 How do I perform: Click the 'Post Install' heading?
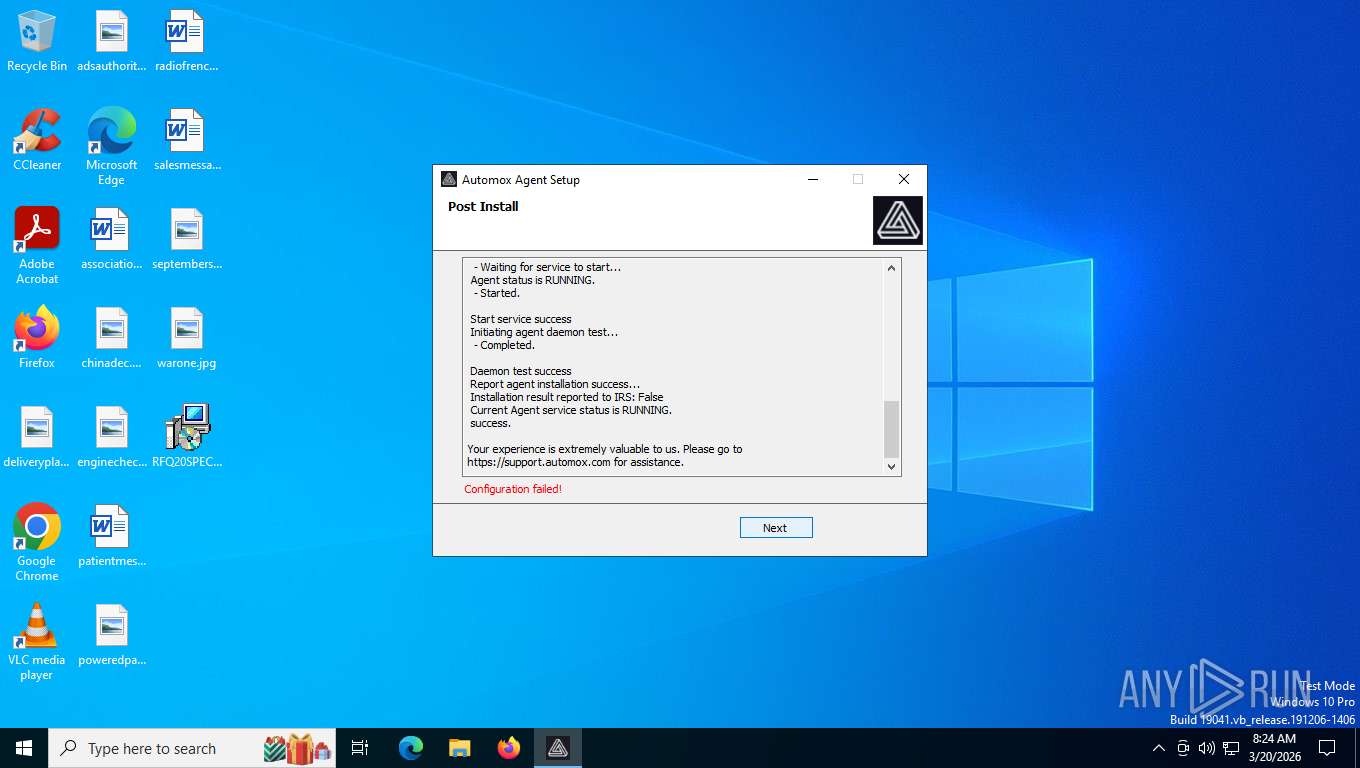[x=483, y=207]
